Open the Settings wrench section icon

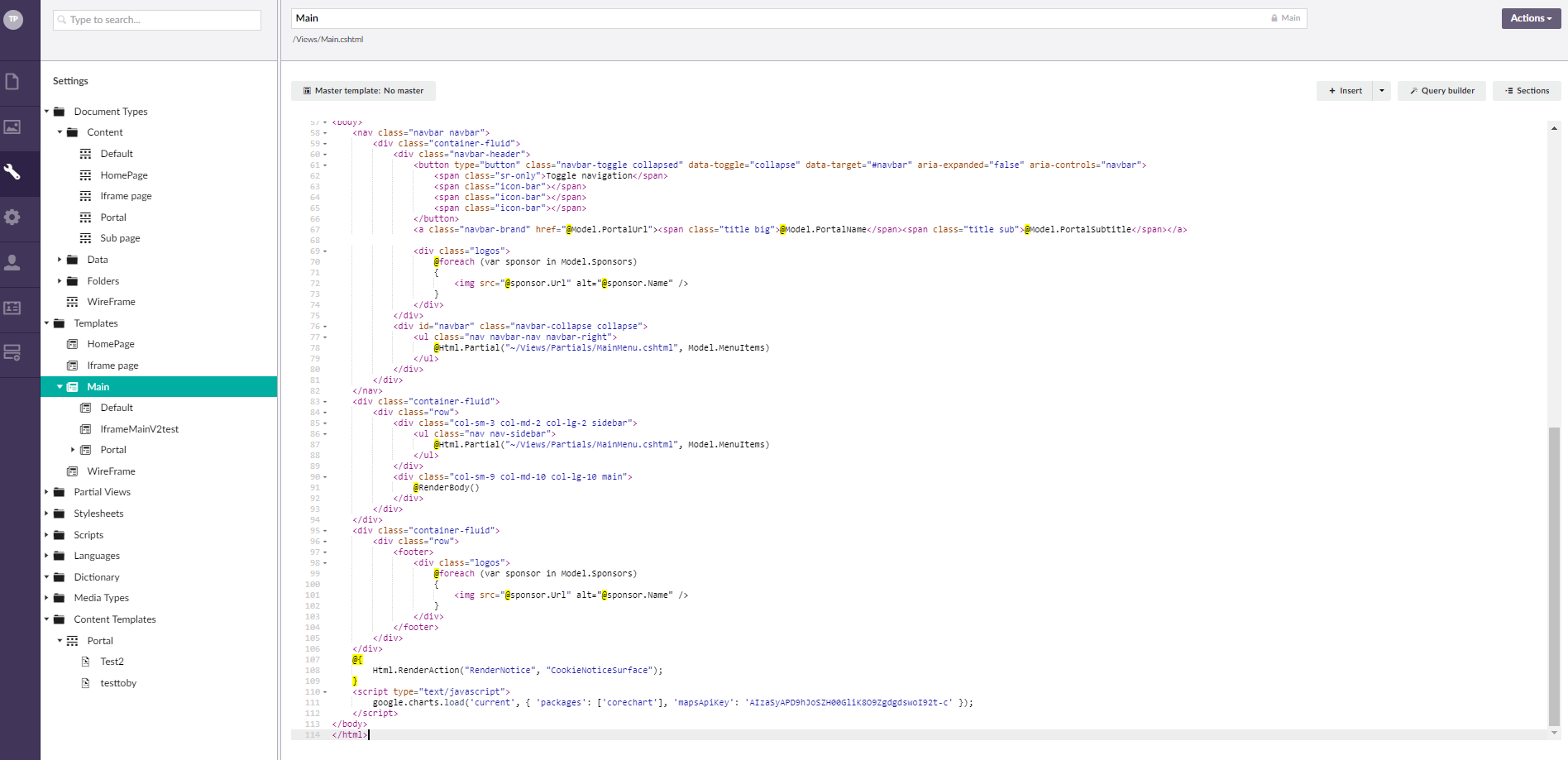tap(12, 172)
